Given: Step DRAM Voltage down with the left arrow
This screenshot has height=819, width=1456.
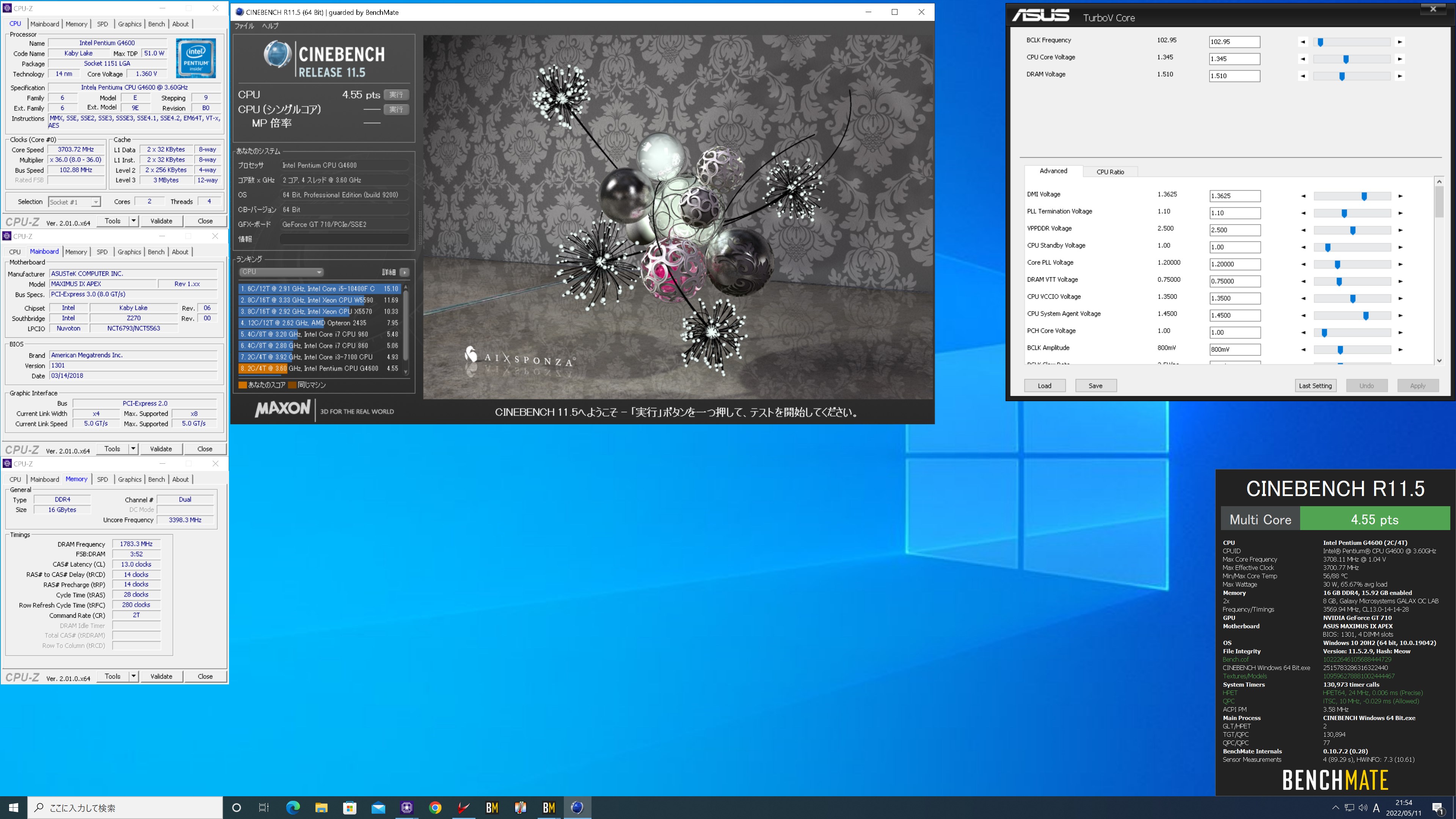Looking at the screenshot, I should pyautogui.click(x=1303, y=76).
